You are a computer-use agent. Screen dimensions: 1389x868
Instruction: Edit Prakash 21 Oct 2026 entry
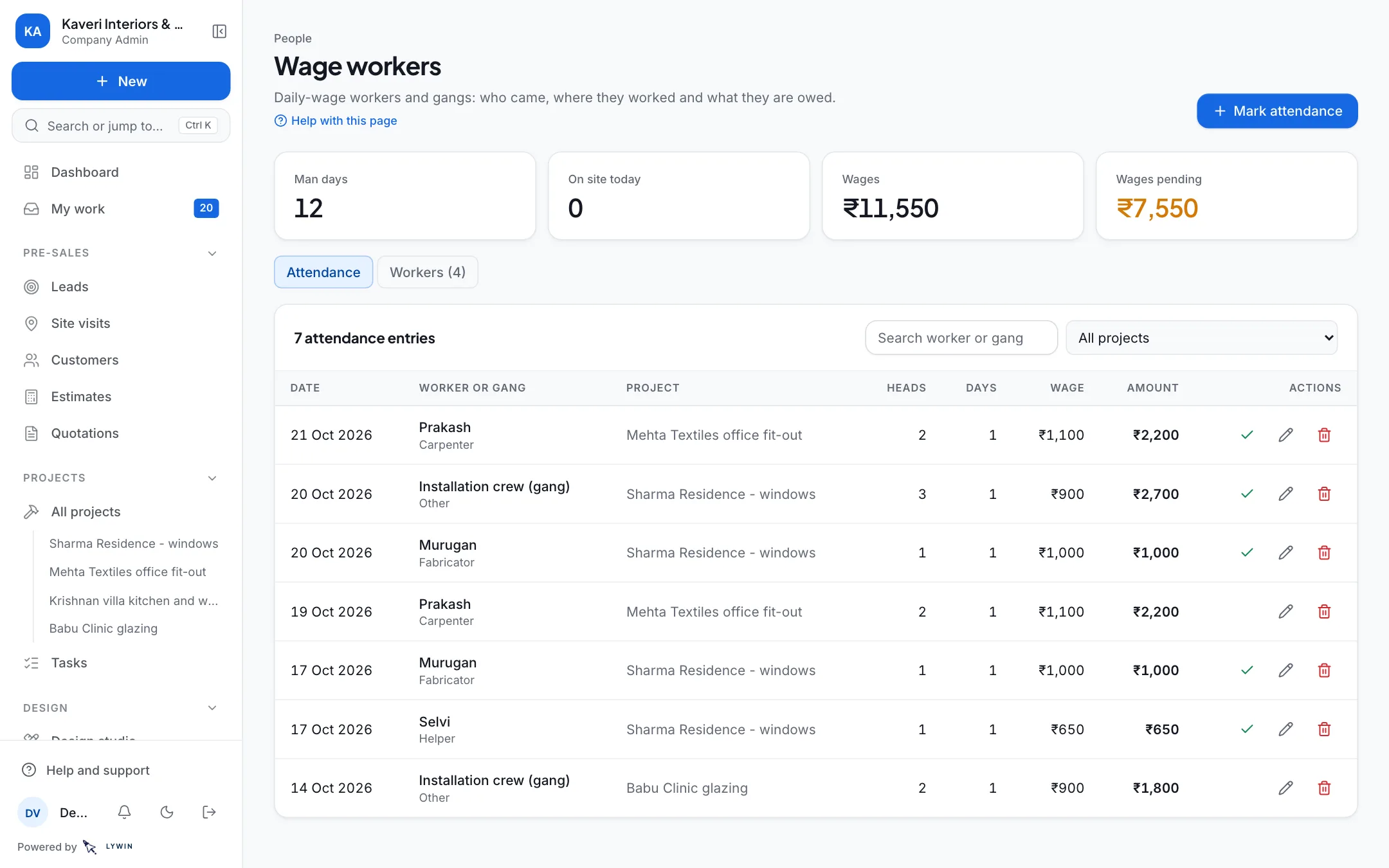(1285, 435)
